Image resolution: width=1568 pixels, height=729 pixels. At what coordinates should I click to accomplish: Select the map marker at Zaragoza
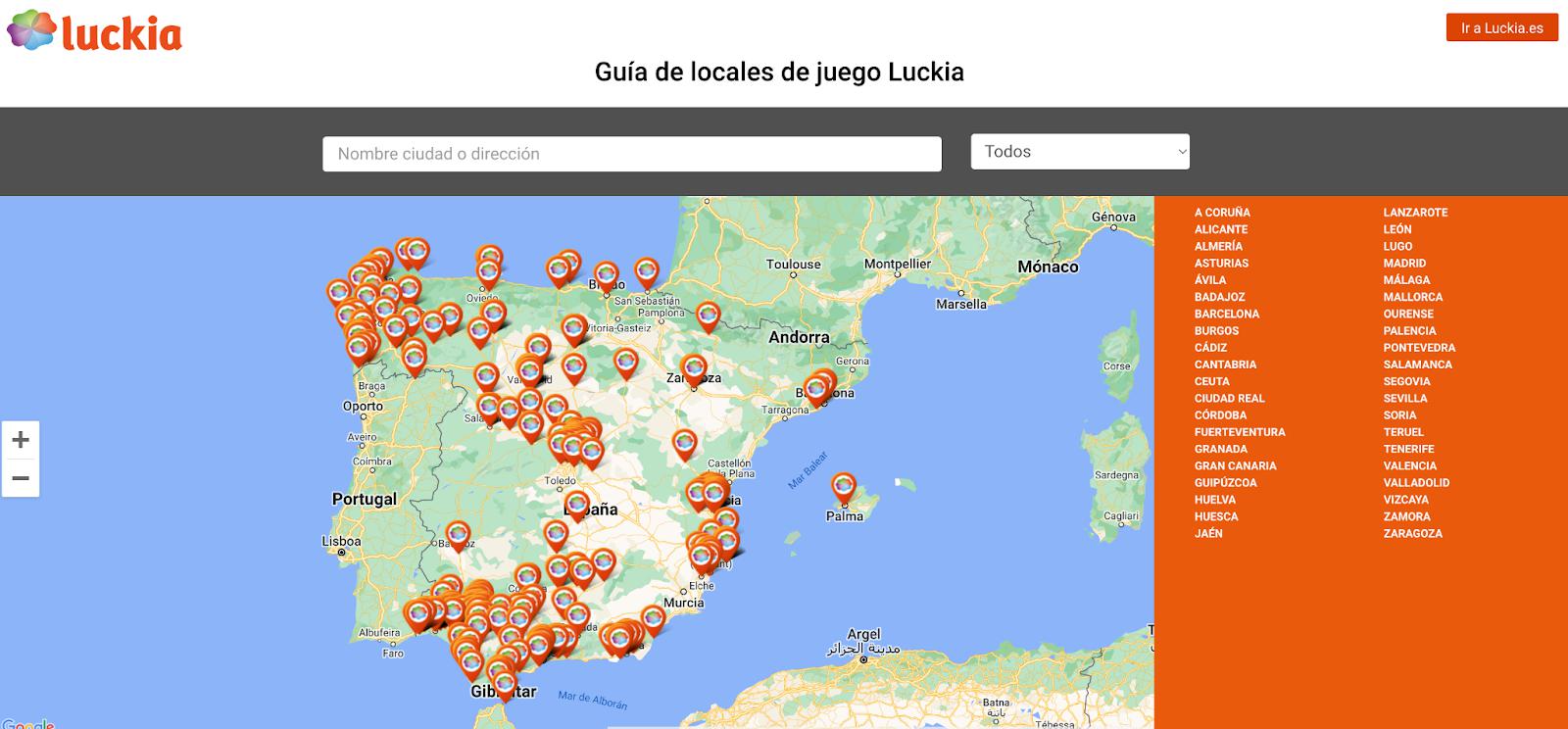point(694,370)
